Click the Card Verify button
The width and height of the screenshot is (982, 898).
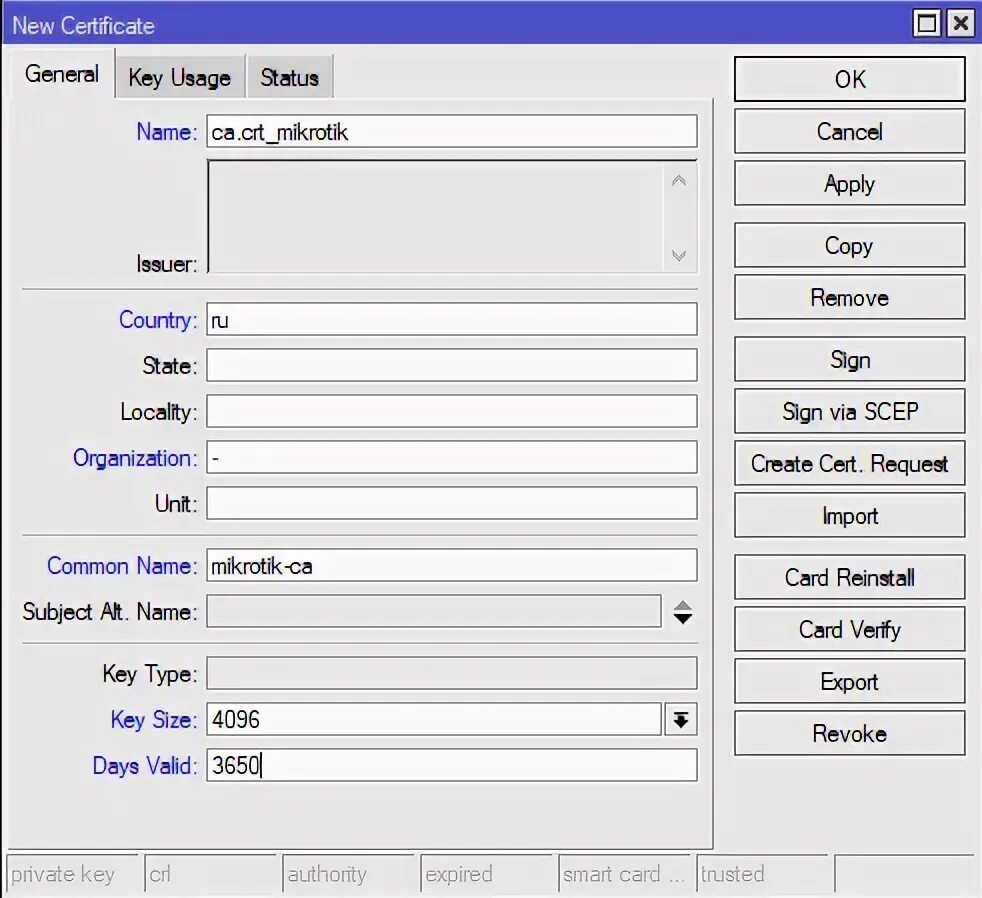(849, 629)
